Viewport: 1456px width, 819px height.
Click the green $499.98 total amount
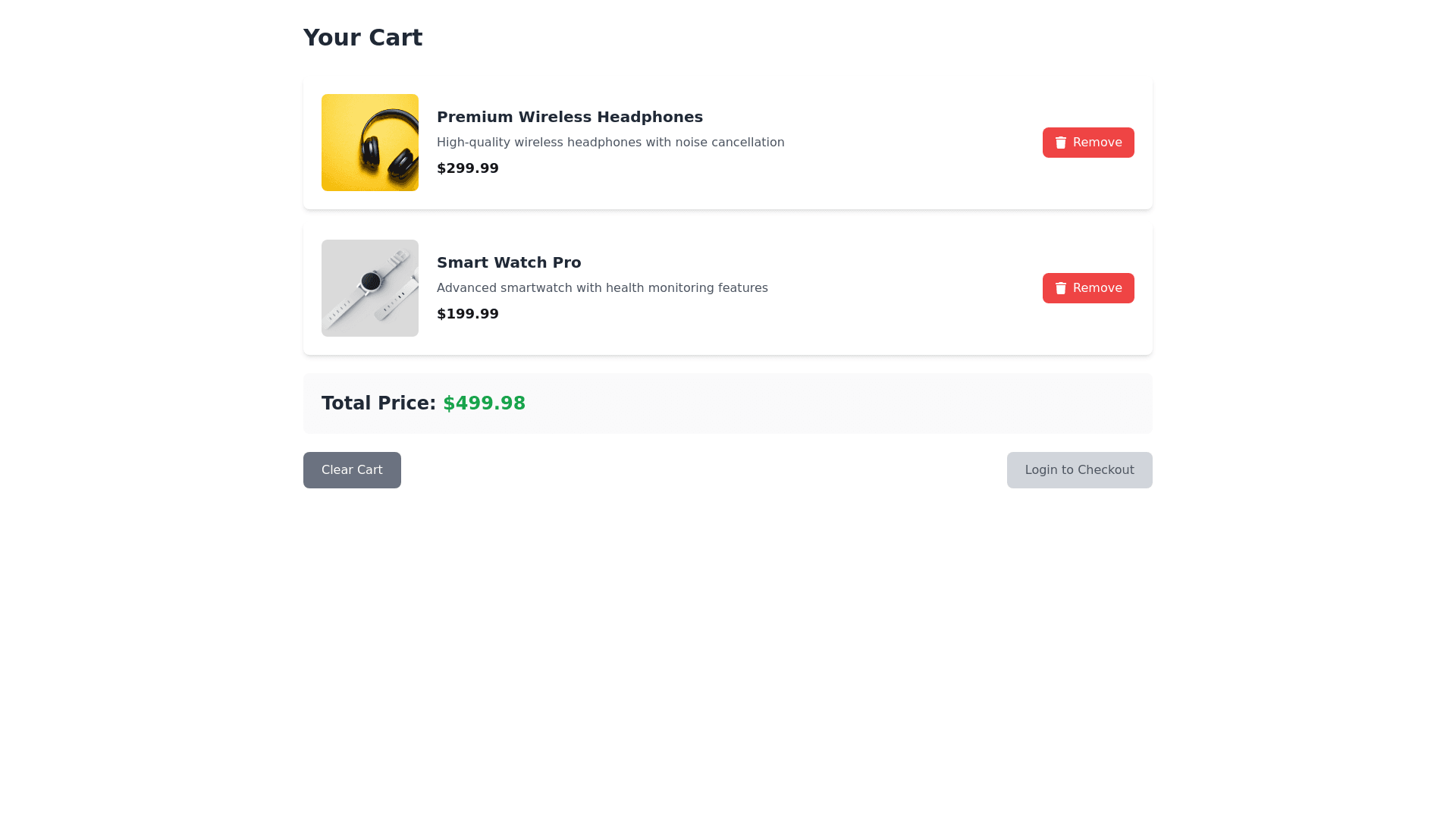(484, 403)
